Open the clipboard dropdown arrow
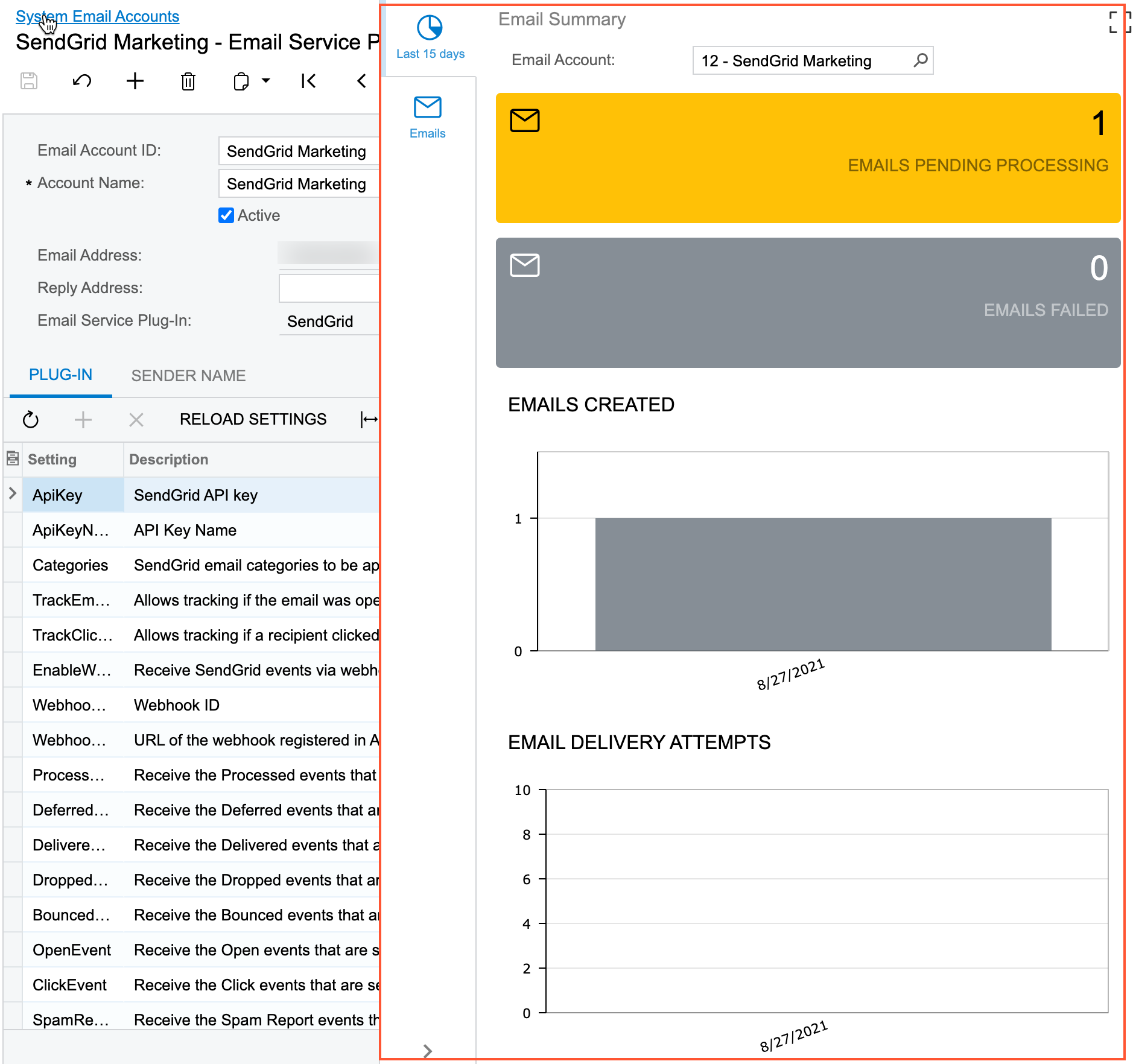1133x1064 pixels. click(x=265, y=81)
